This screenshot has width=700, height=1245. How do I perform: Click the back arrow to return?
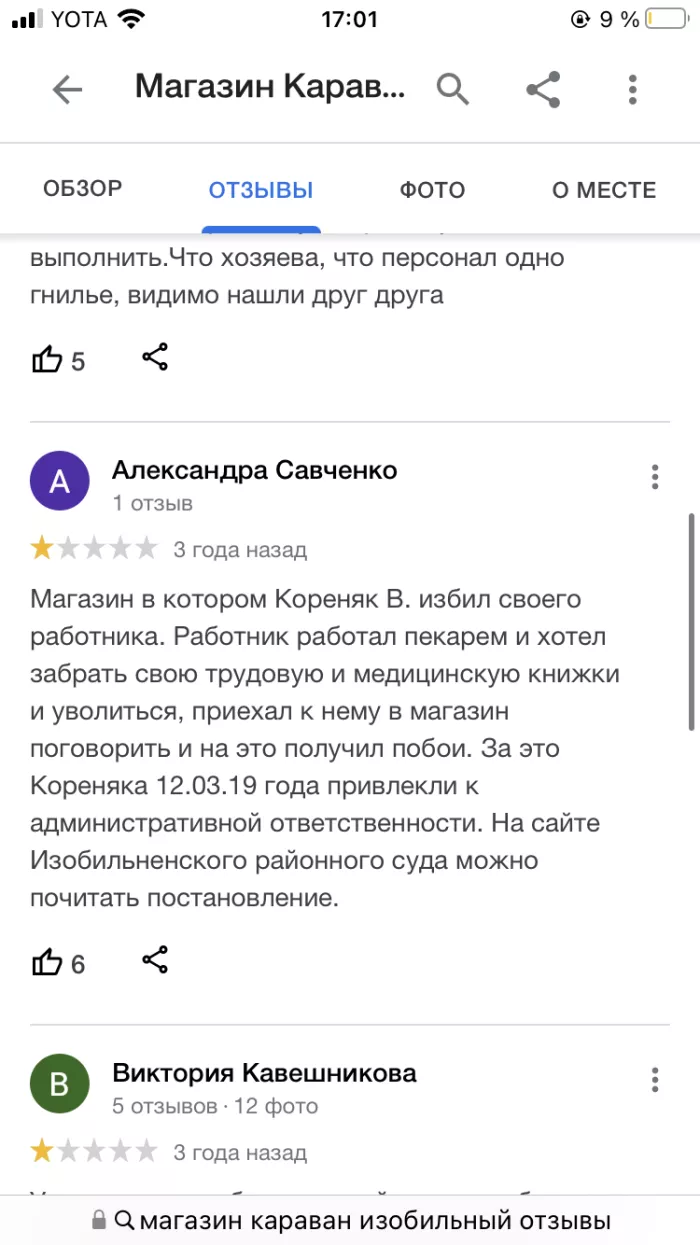click(x=67, y=88)
